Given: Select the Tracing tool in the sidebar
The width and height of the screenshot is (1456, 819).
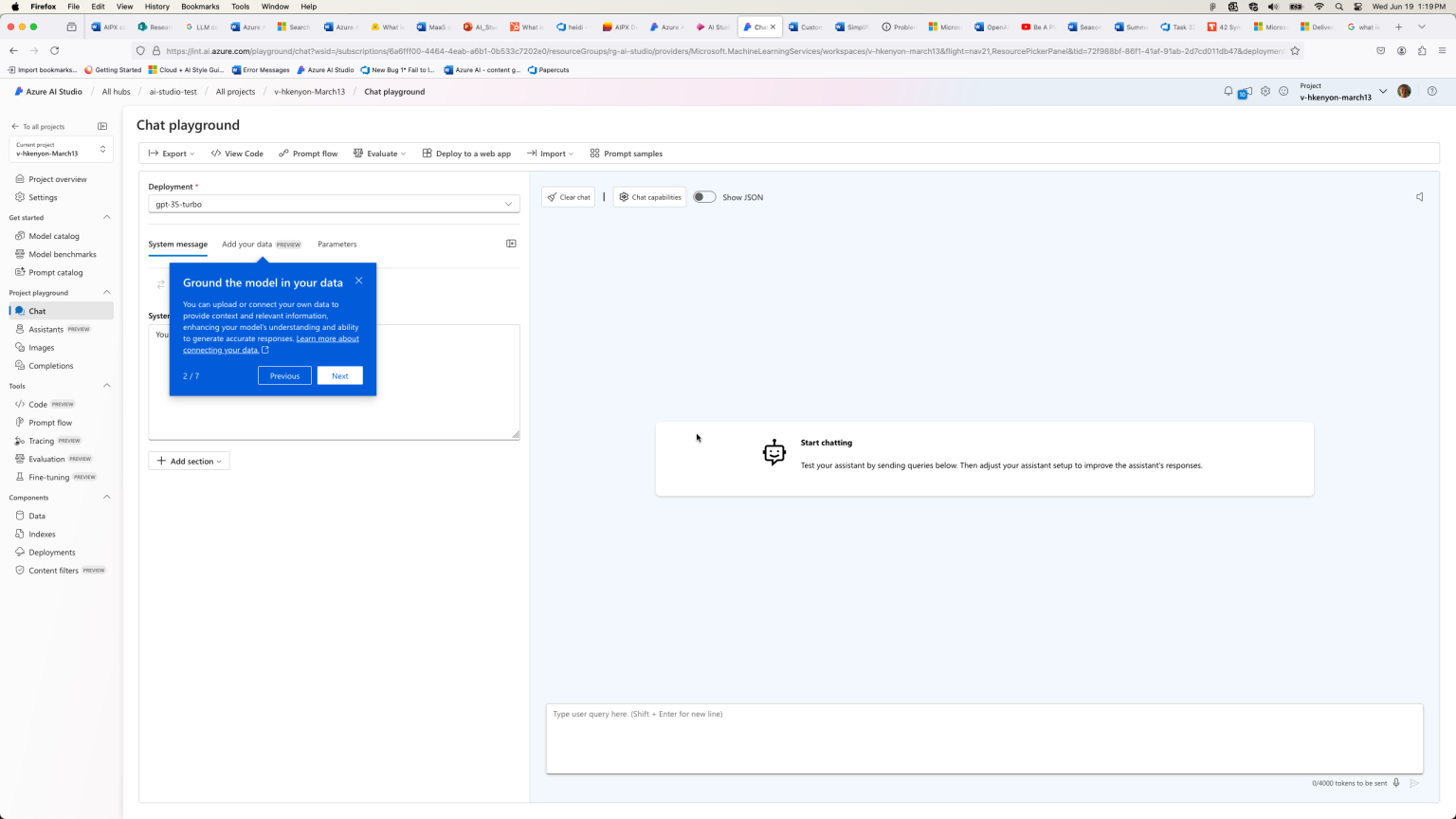Looking at the screenshot, I should [43, 440].
